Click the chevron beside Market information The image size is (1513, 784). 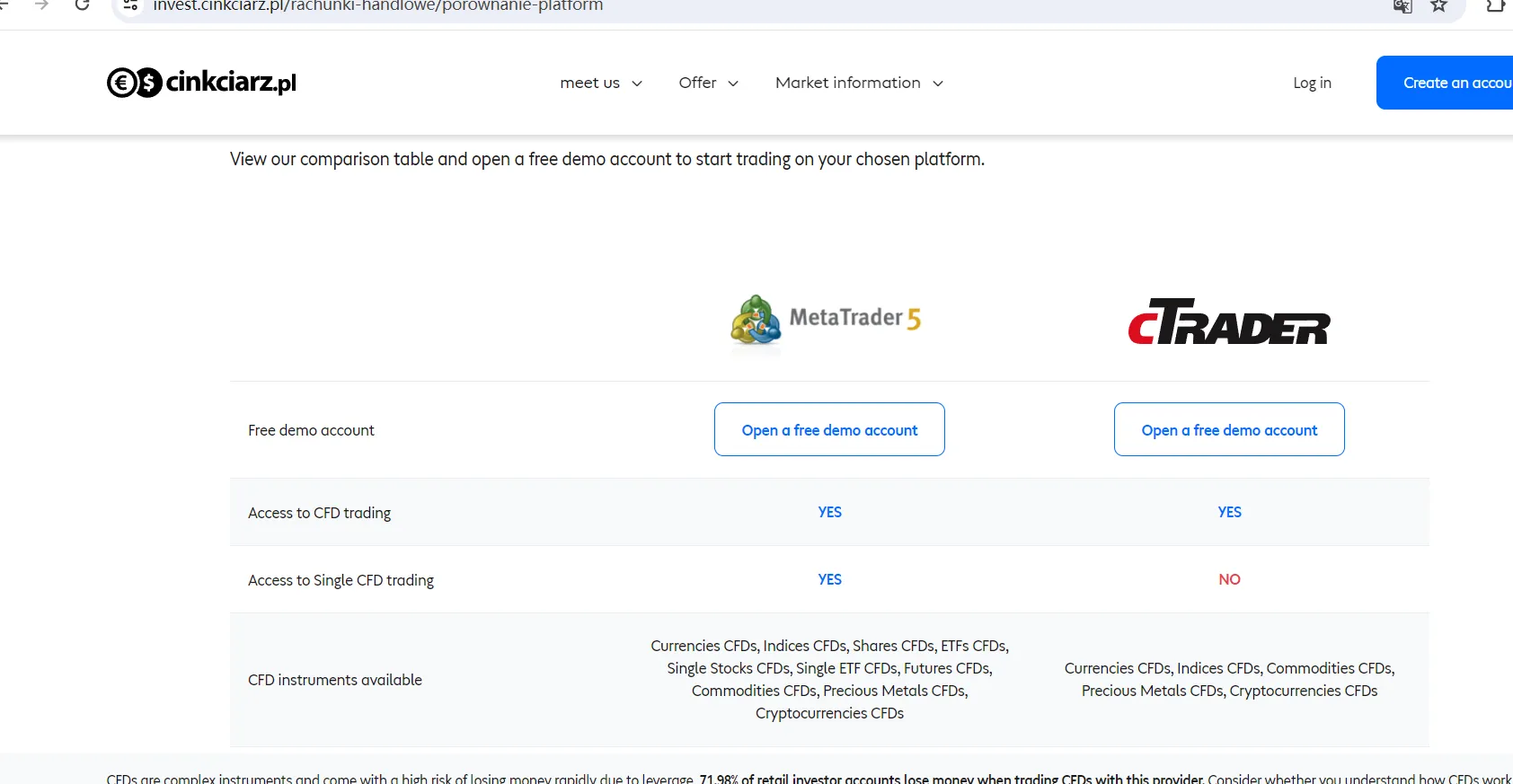[938, 84]
